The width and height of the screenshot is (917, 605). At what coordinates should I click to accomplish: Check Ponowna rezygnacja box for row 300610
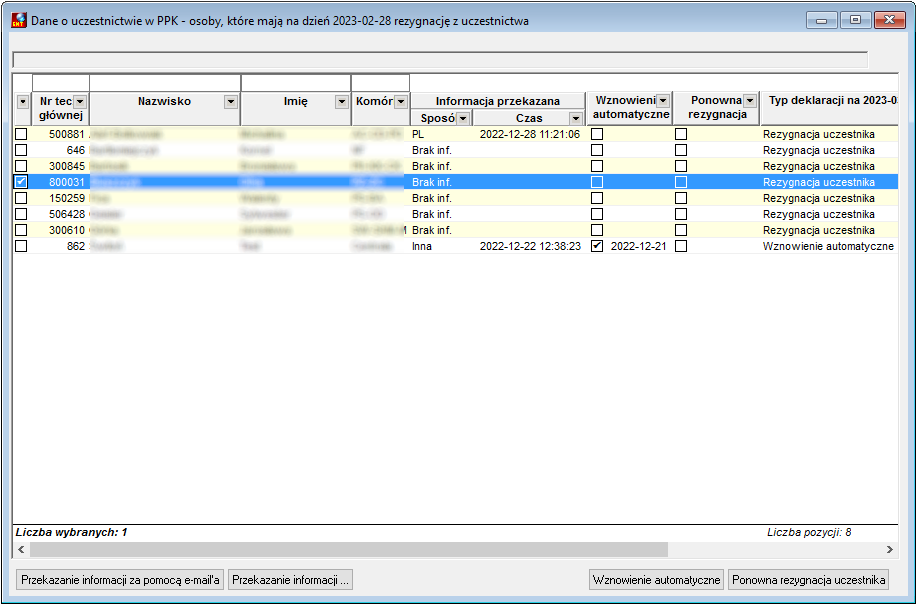(681, 230)
